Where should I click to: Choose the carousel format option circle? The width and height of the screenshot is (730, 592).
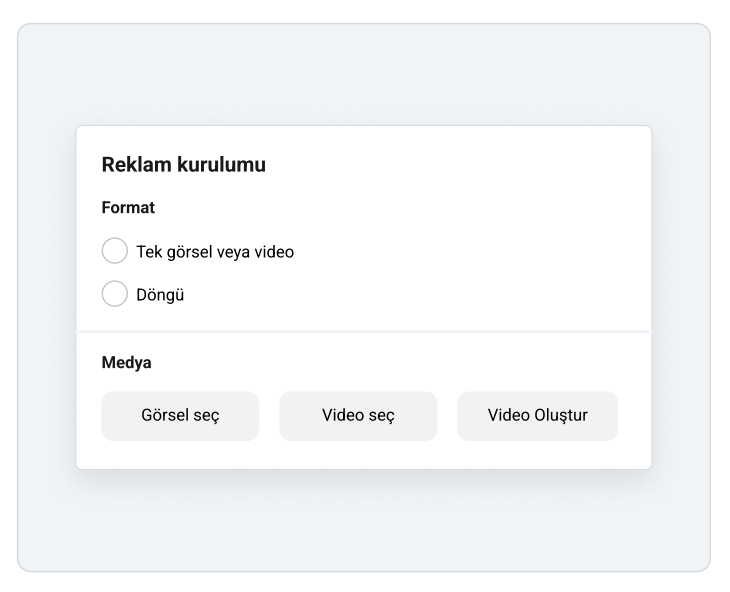click(x=115, y=294)
